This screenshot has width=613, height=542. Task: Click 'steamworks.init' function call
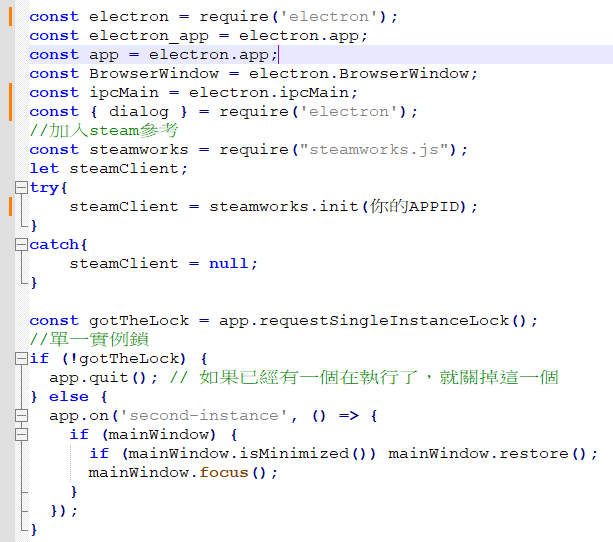coord(284,206)
